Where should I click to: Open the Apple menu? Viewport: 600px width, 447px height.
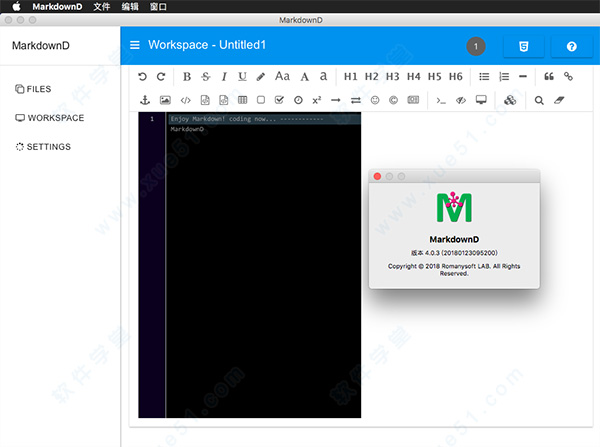point(16,7)
